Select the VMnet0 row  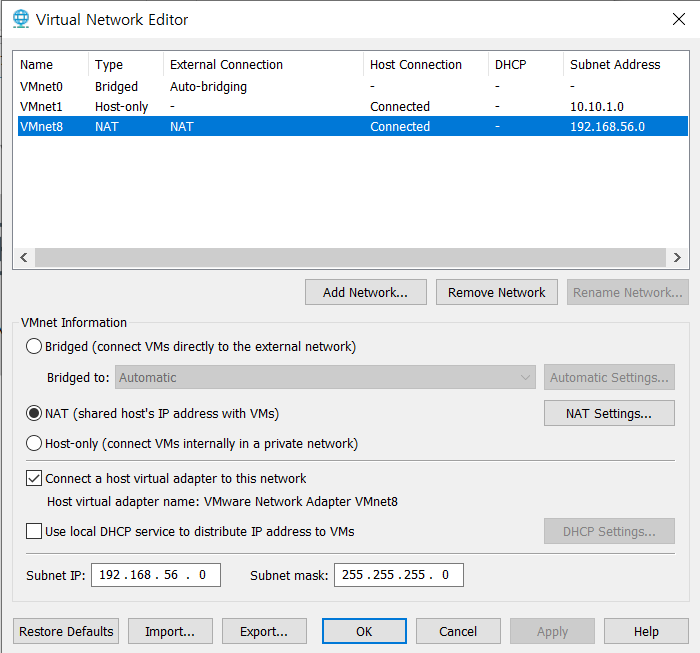coord(353,86)
